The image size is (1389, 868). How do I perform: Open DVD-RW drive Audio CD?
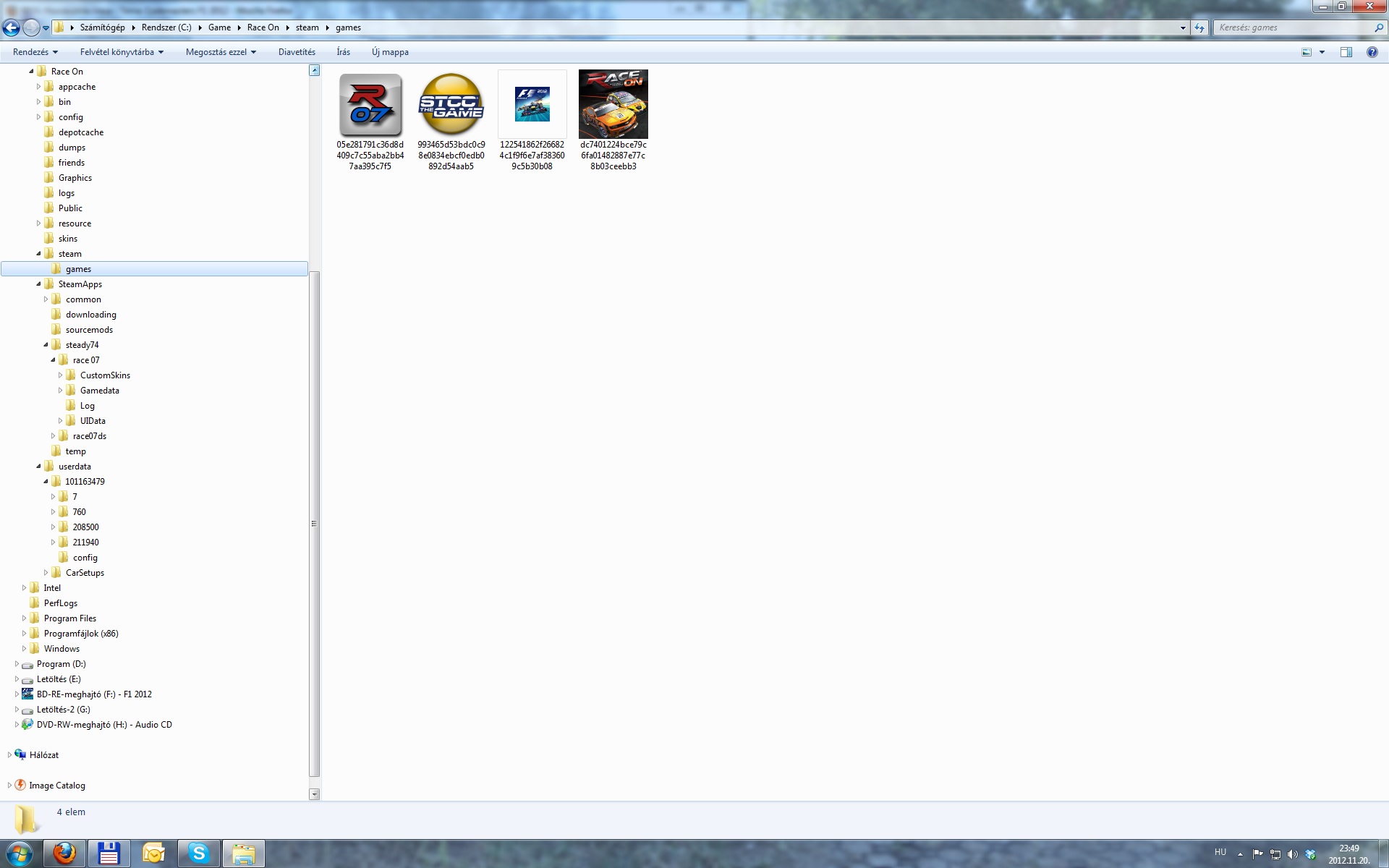pos(103,724)
